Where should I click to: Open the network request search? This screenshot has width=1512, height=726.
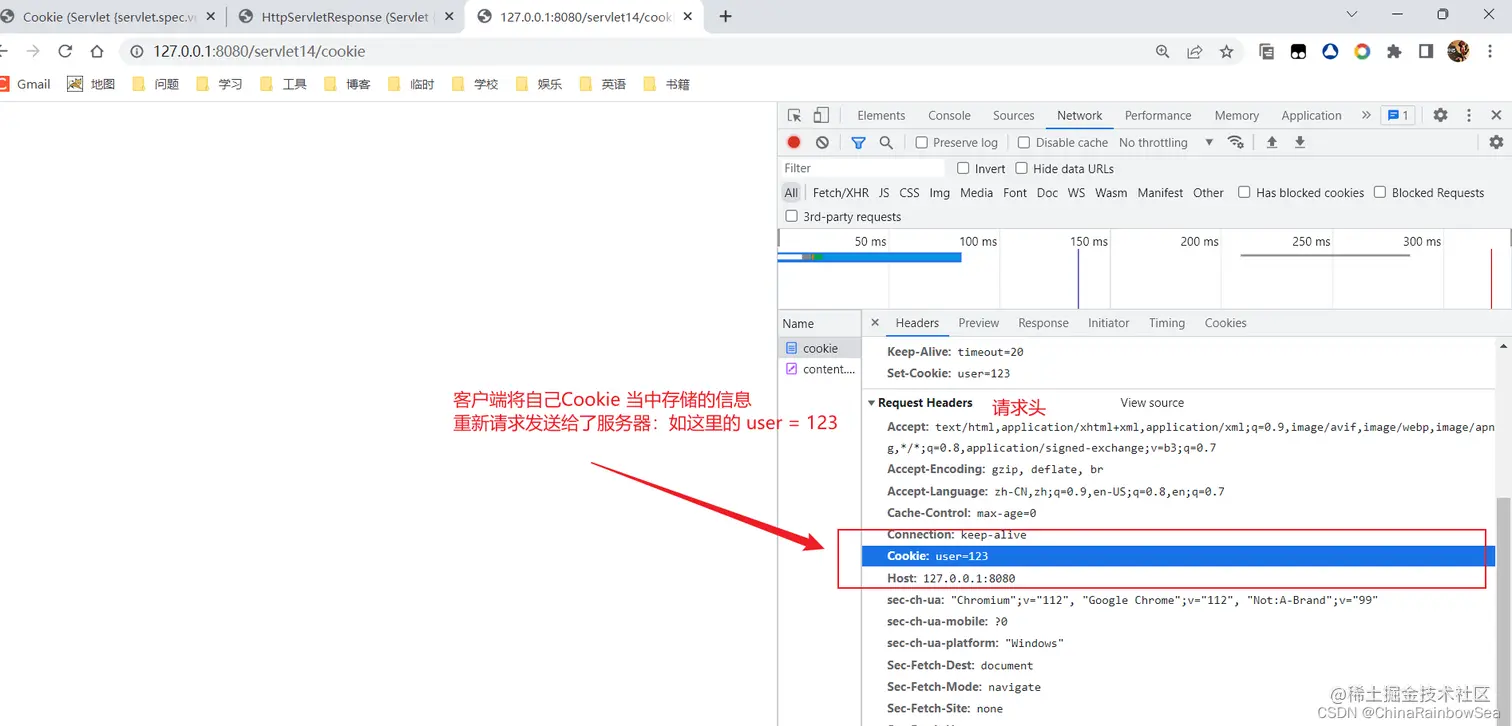(x=886, y=142)
